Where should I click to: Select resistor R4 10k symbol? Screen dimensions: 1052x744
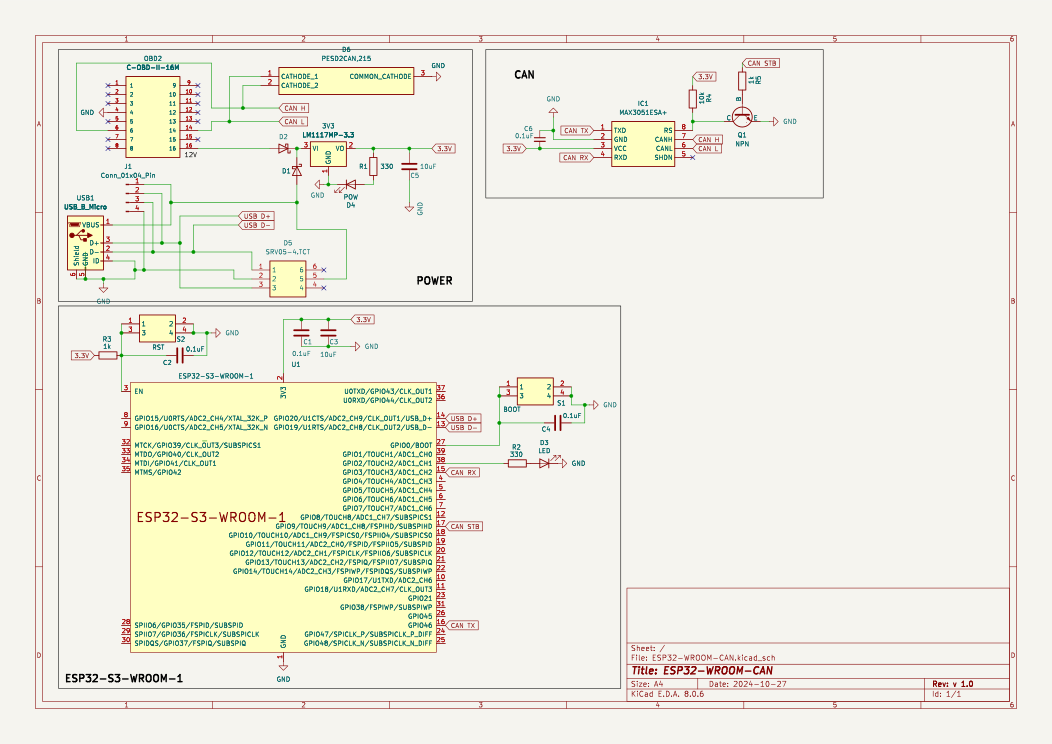pos(692,99)
